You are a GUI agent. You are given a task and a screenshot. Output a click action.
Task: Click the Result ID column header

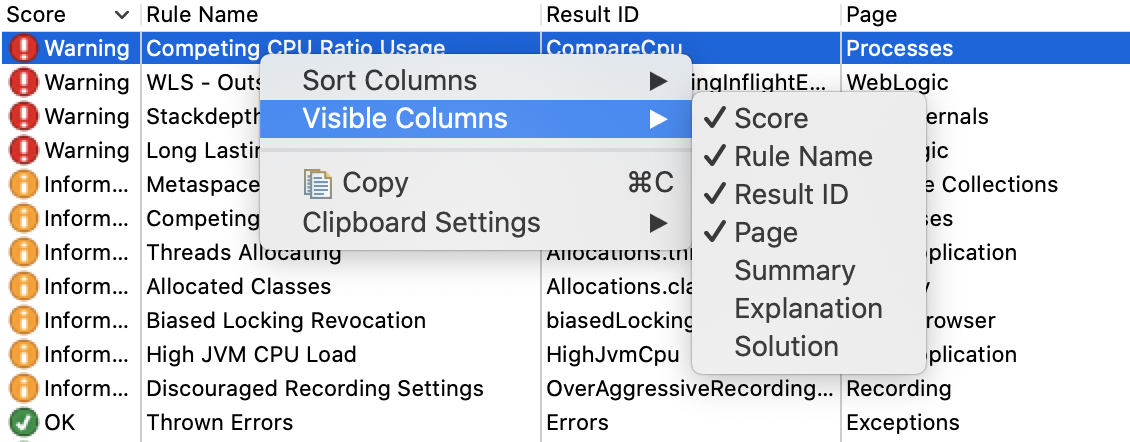(593, 15)
